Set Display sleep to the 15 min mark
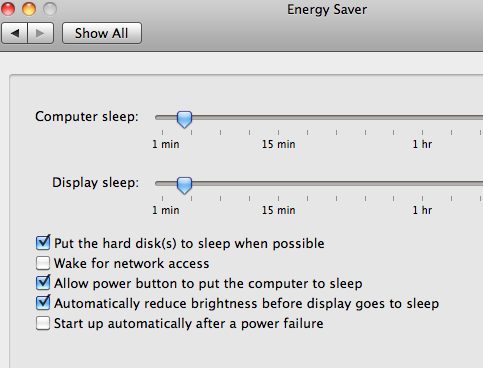 click(x=278, y=183)
